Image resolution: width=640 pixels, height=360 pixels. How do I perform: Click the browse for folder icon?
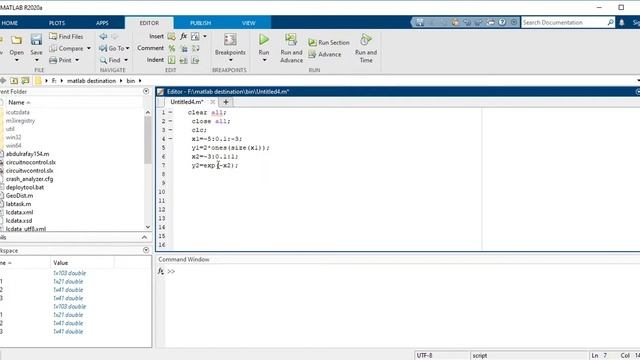(25, 80)
